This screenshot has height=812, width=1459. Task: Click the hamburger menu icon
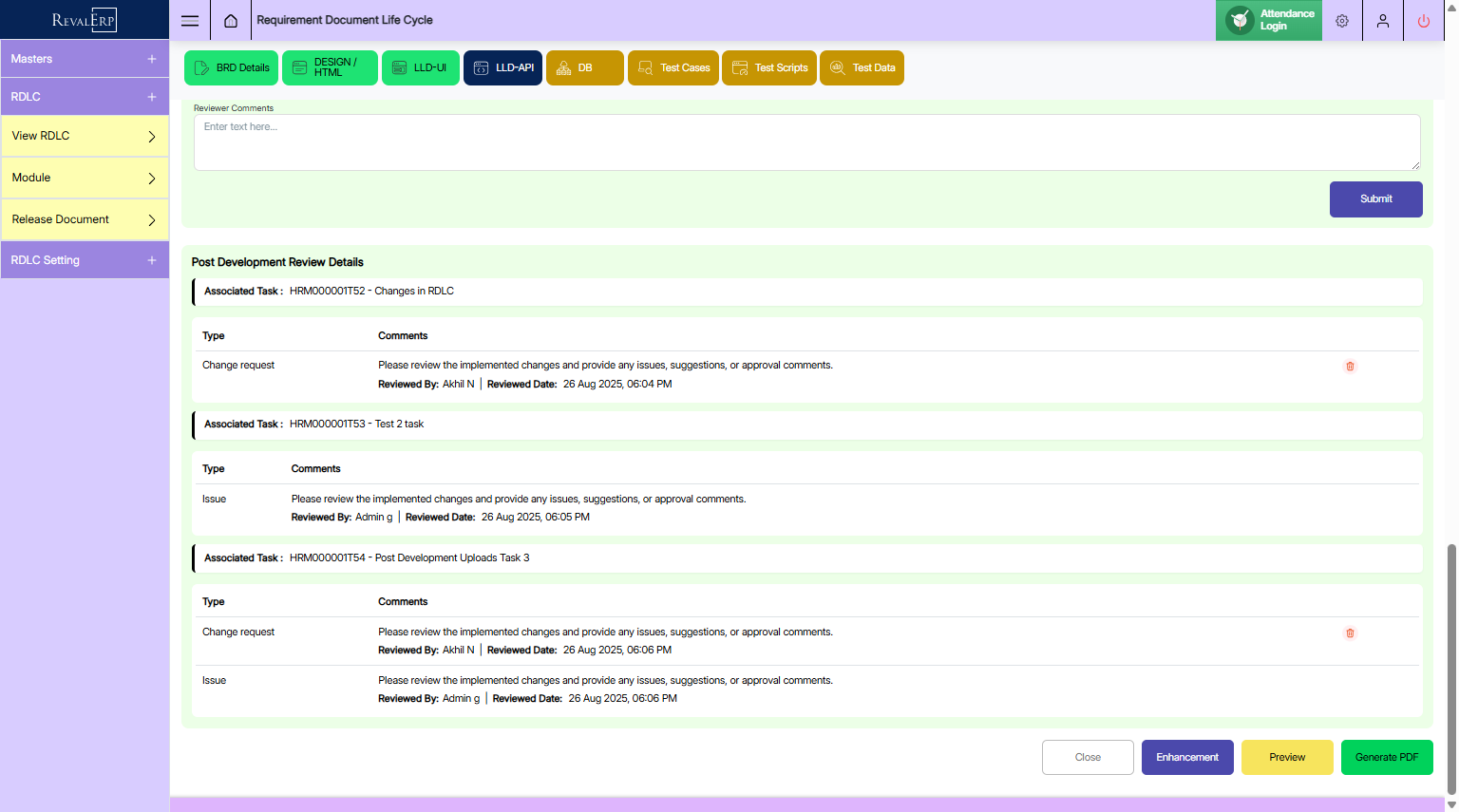pyautogui.click(x=190, y=21)
